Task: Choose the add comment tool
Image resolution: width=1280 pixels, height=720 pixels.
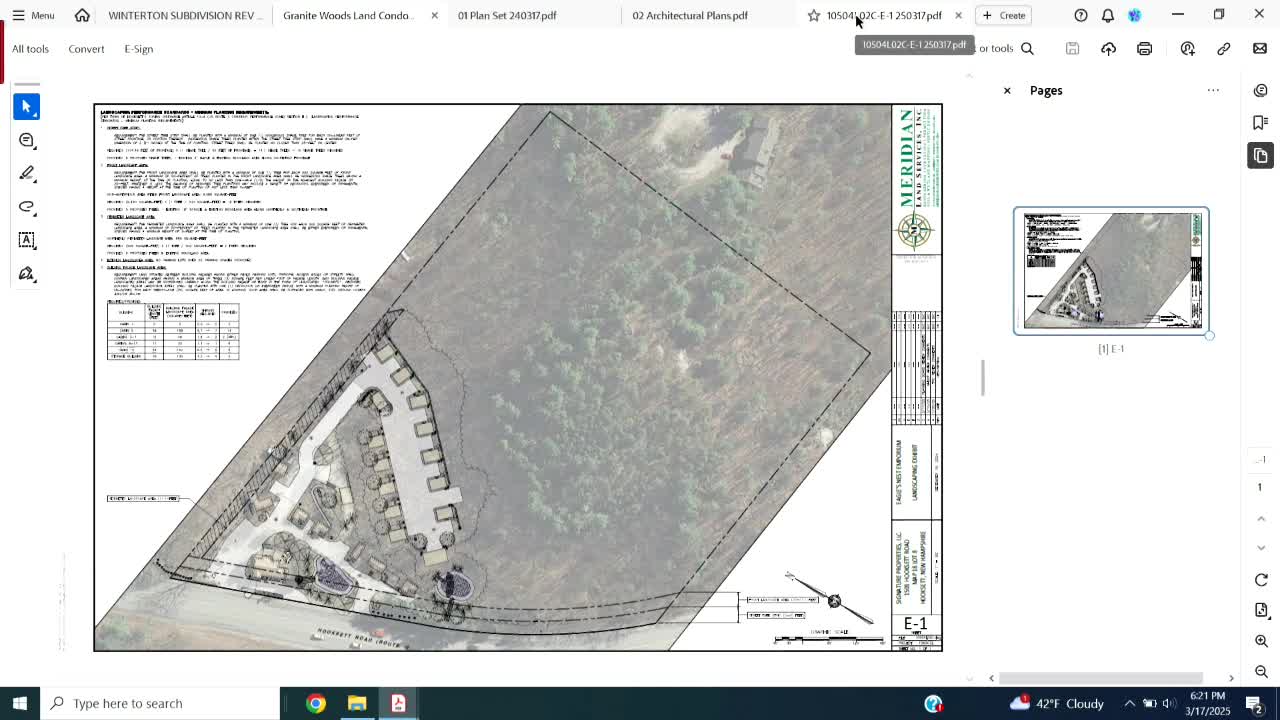Action: point(27,140)
